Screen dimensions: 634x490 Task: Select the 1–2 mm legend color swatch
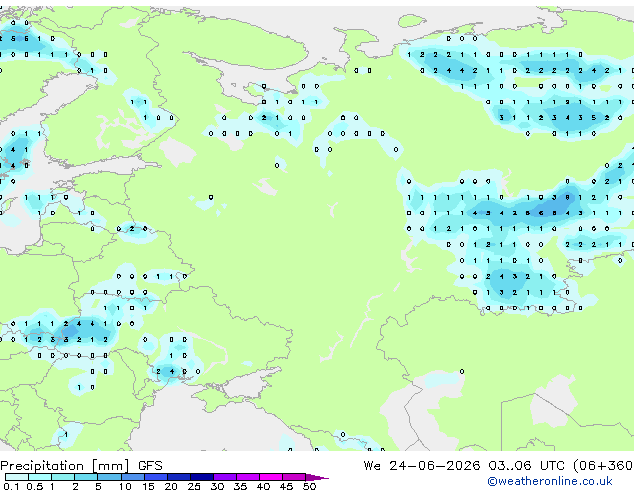point(63,477)
